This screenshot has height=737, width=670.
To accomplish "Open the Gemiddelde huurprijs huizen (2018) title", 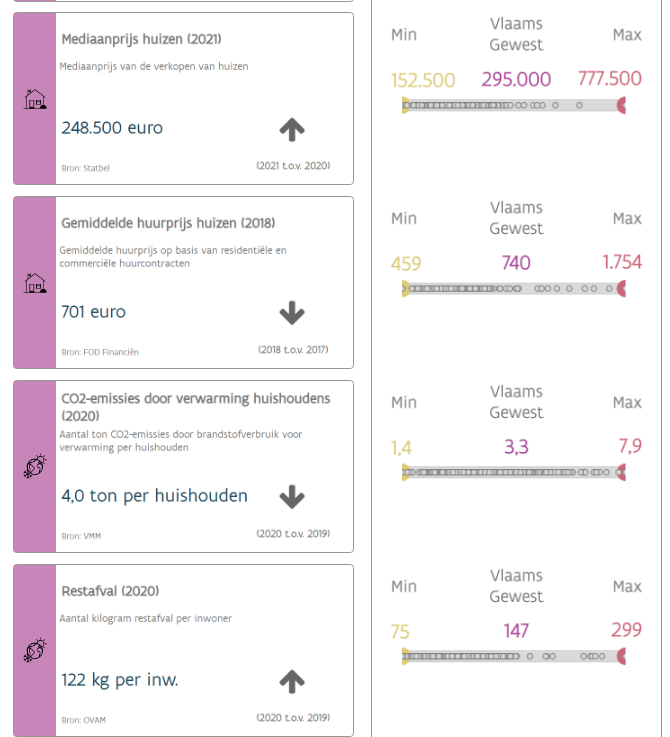I will [x=168, y=223].
